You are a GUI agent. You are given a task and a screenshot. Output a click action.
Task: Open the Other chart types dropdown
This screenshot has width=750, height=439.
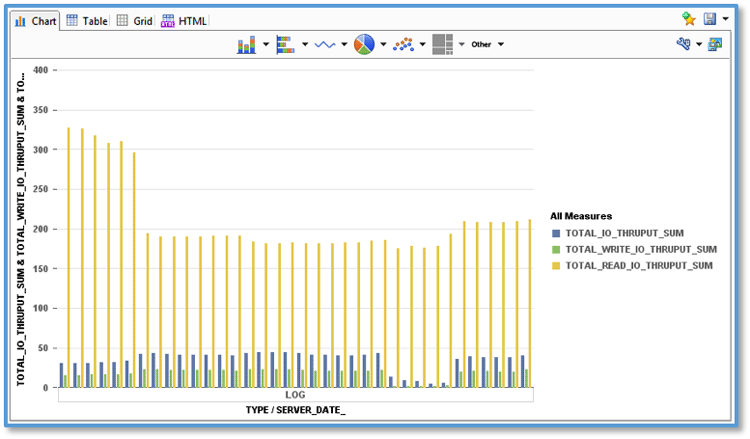click(x=487, y=45)
